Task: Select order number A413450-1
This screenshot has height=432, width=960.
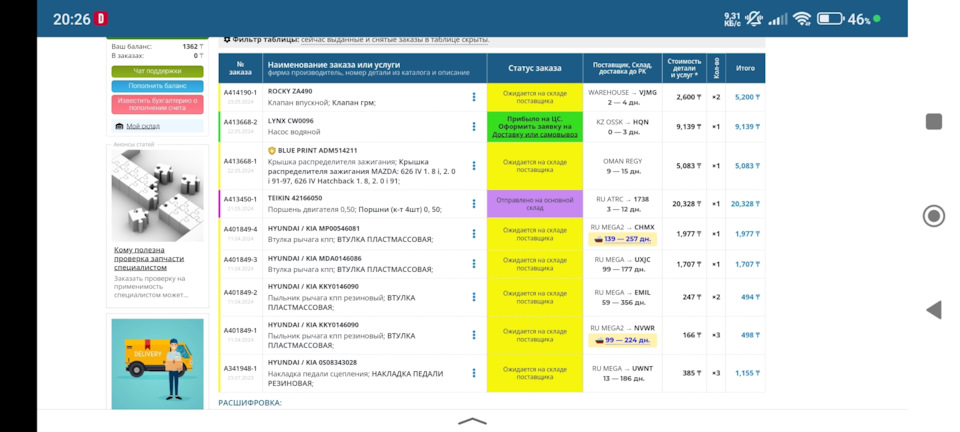Action: point(240,199)
